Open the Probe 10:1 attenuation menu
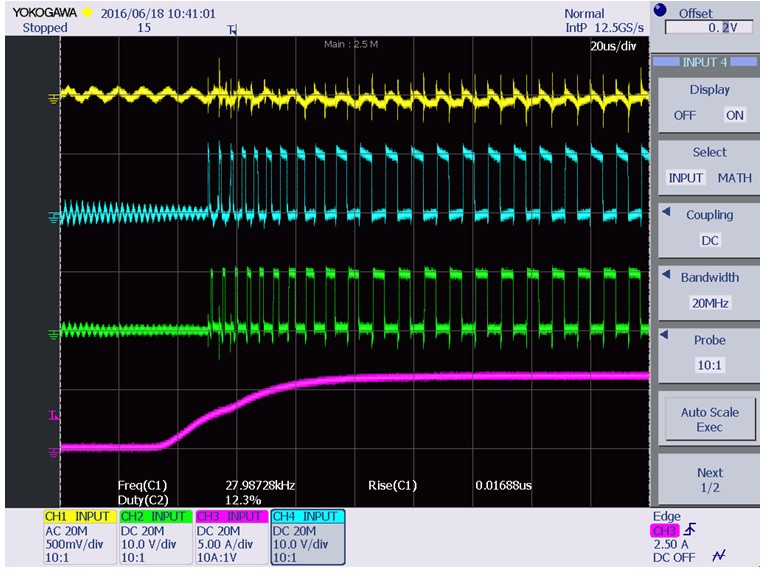764x576 pixels. 709,366
